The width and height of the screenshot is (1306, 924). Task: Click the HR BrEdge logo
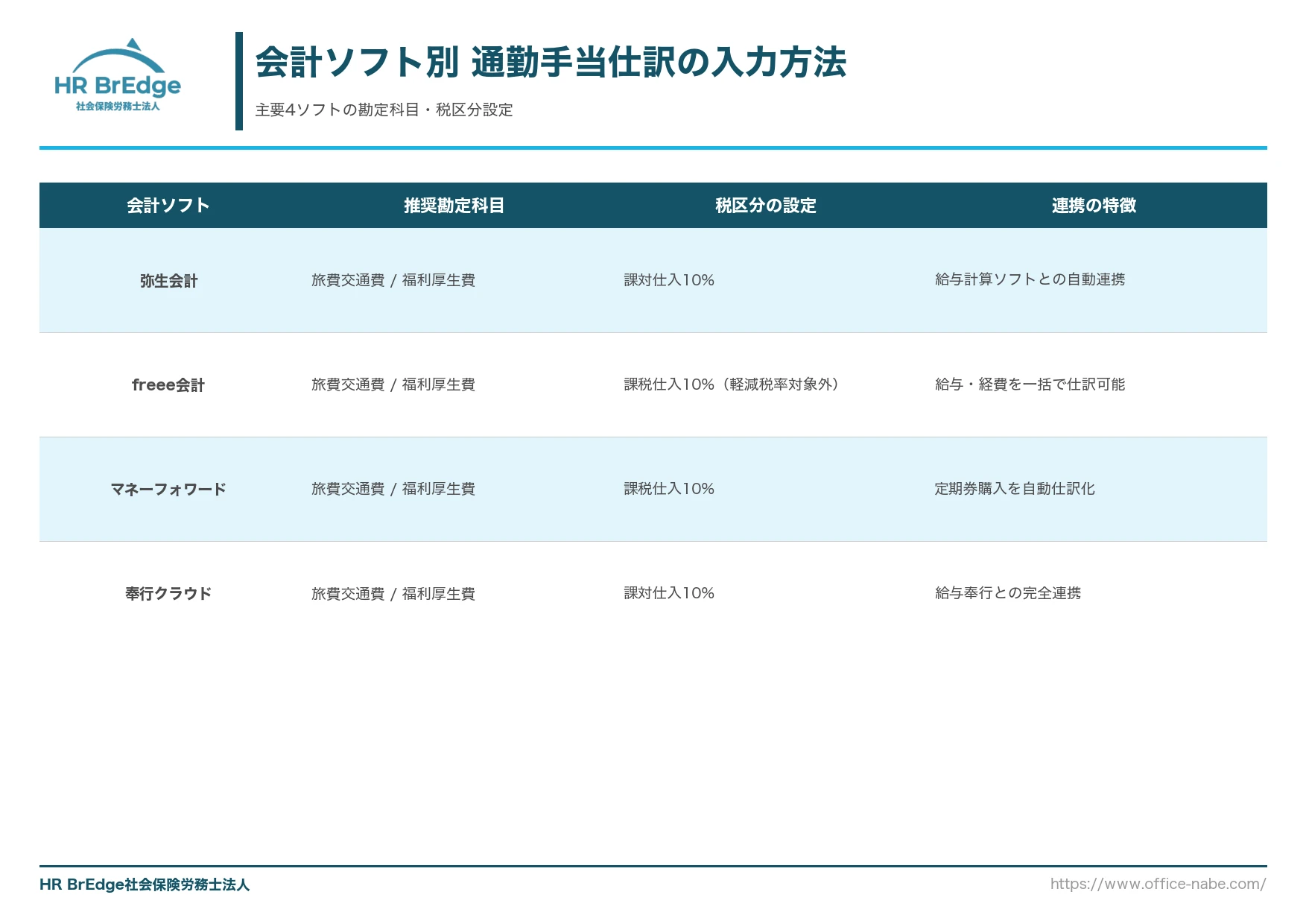(118, 75)
